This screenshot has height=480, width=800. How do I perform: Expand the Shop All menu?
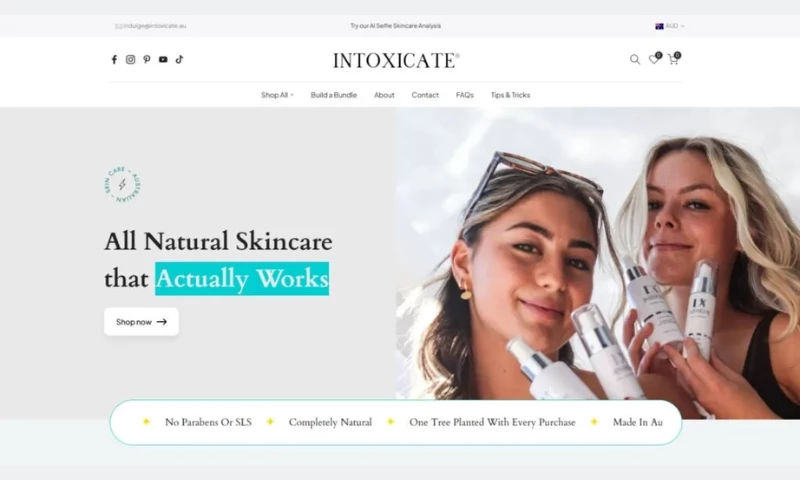click(277, 95)
